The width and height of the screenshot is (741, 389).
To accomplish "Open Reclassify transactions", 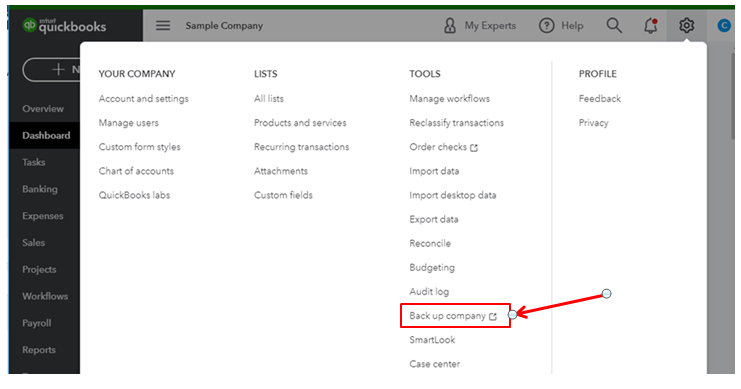I will point(457,122).
